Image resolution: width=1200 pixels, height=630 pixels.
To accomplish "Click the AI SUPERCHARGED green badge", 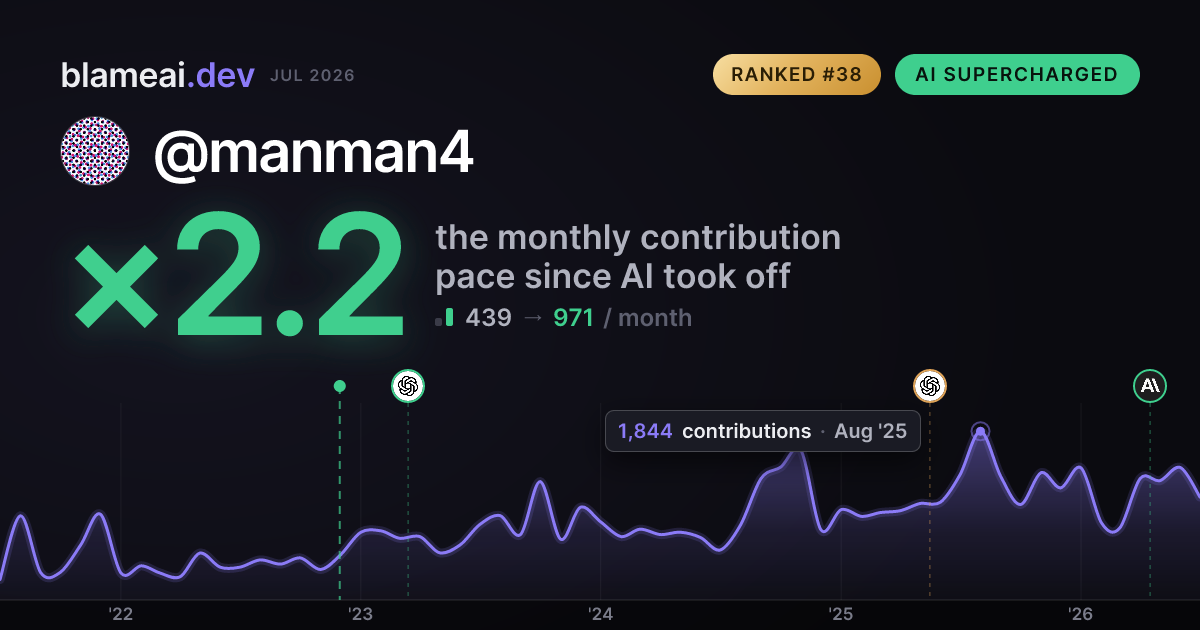I will tap(1017, 75).
